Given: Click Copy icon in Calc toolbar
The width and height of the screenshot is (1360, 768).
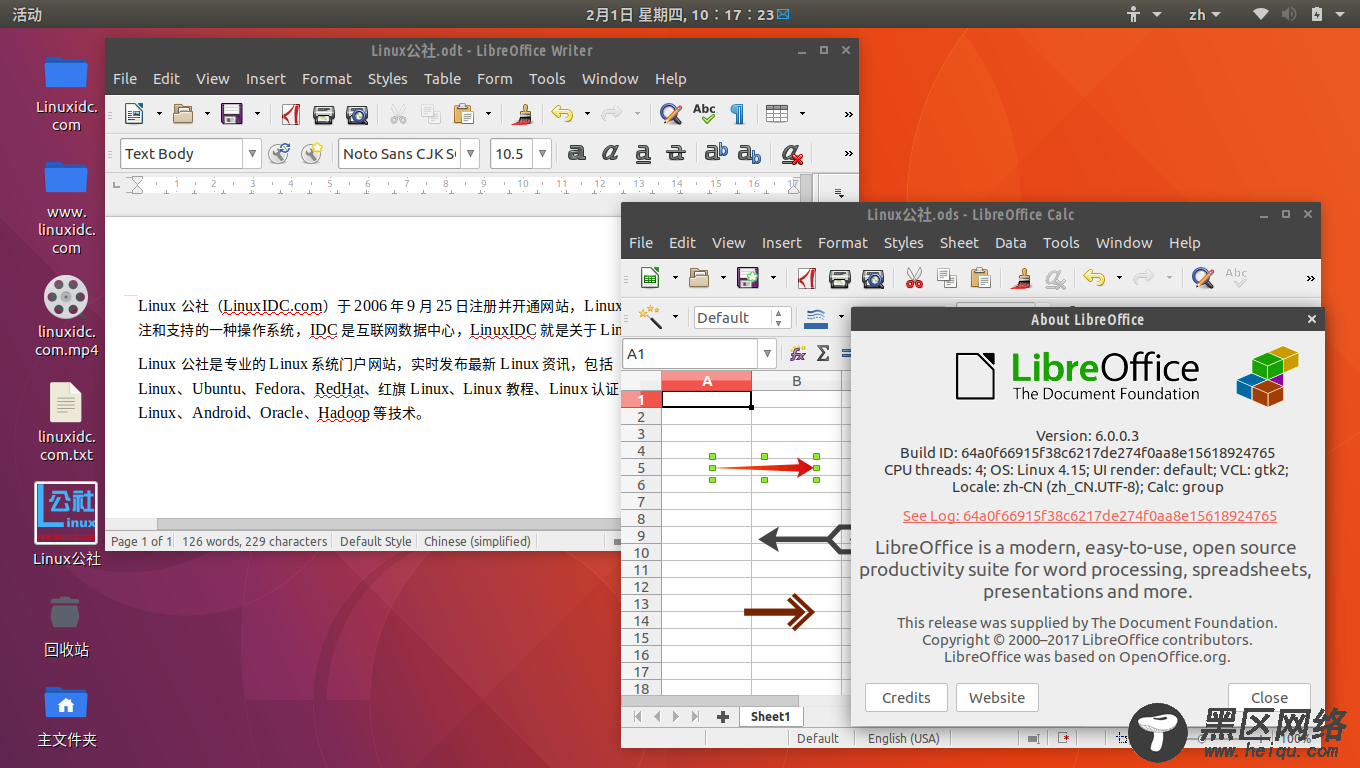Looking at the screenshot, I should point(947,278).
